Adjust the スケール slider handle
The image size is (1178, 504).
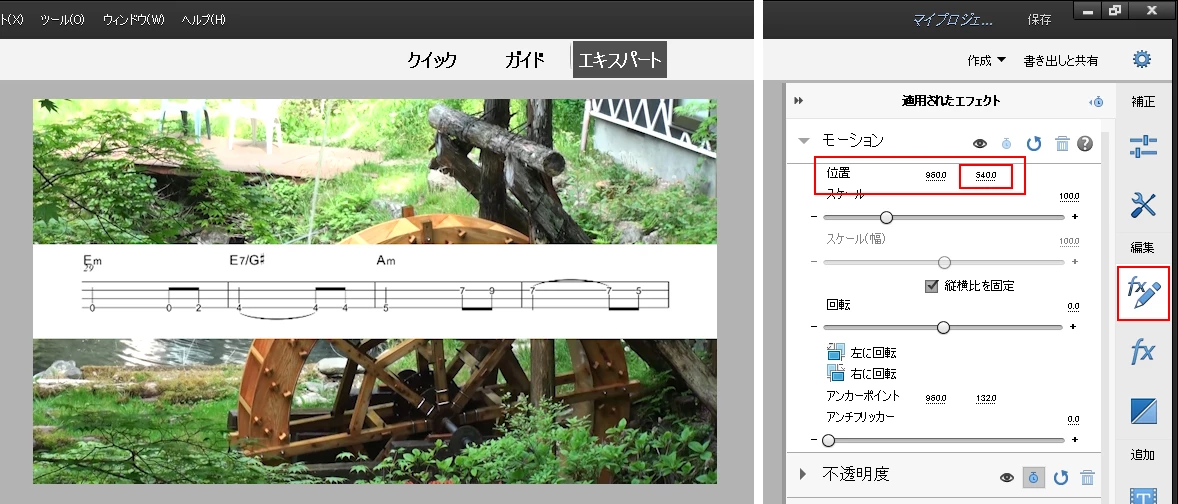pos(887,217)
